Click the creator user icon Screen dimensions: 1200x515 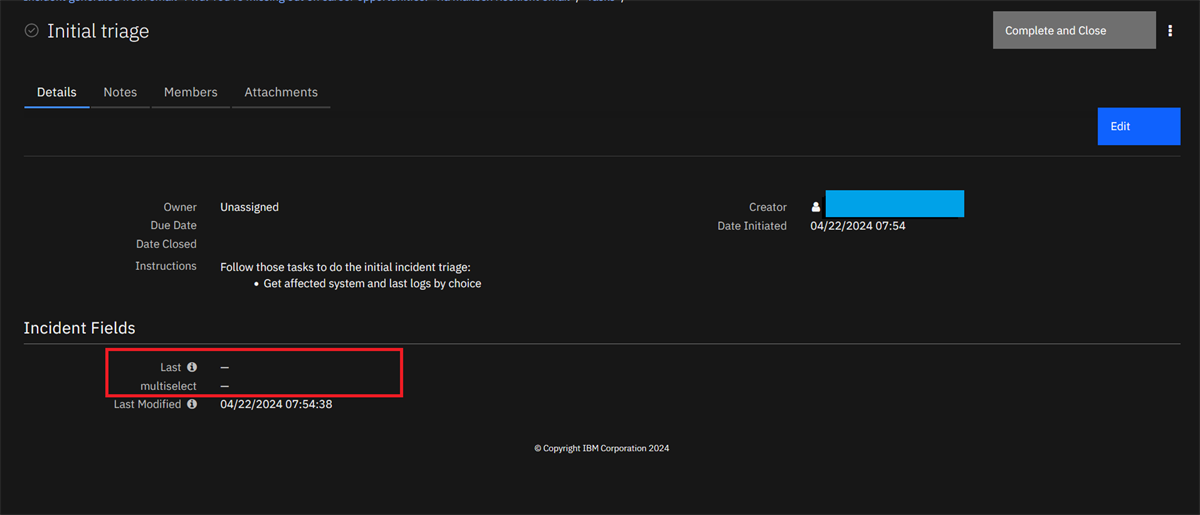pyautogui.click(x=816, y=207)
